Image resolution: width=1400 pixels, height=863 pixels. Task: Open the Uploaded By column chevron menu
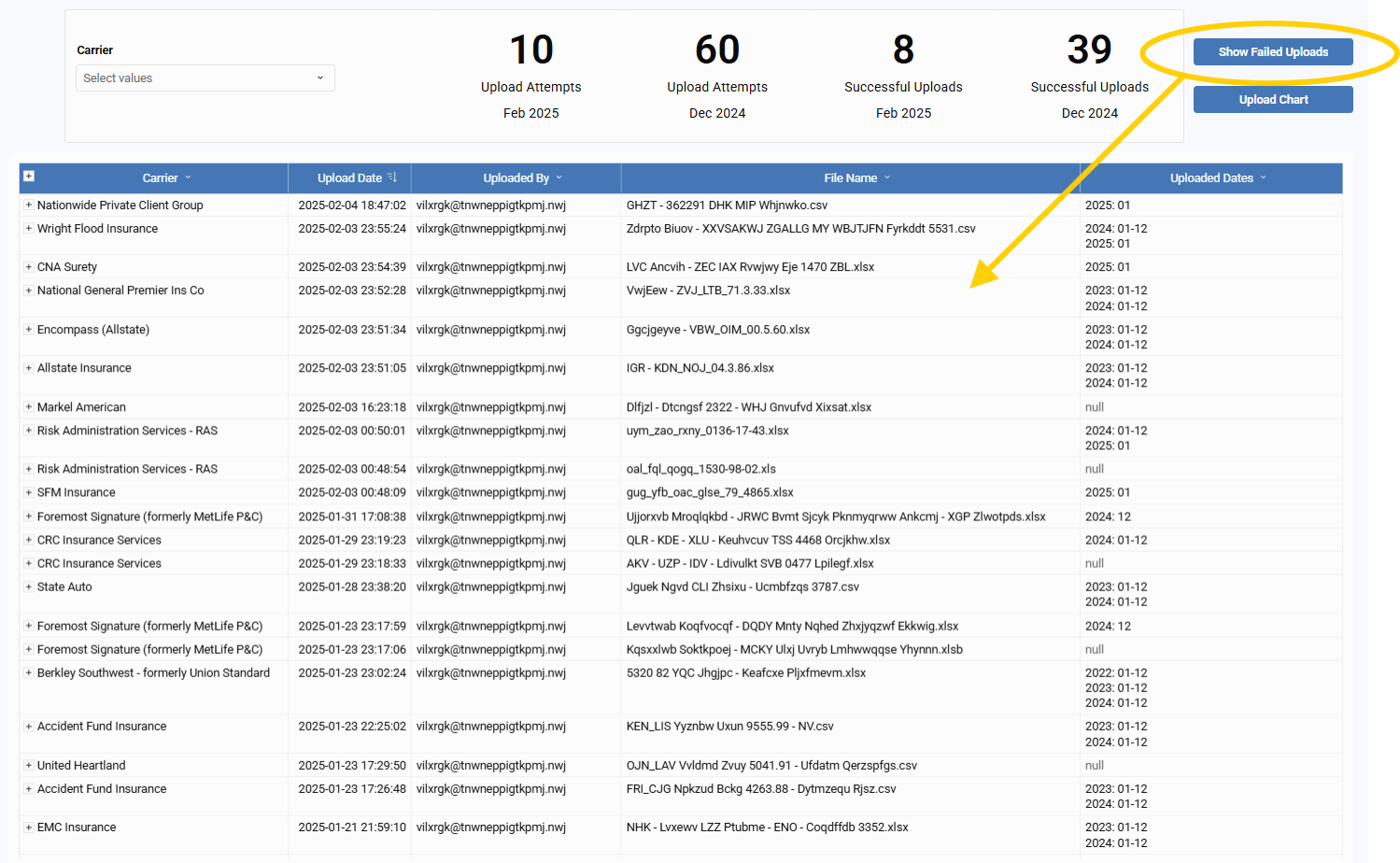point(559,177)
